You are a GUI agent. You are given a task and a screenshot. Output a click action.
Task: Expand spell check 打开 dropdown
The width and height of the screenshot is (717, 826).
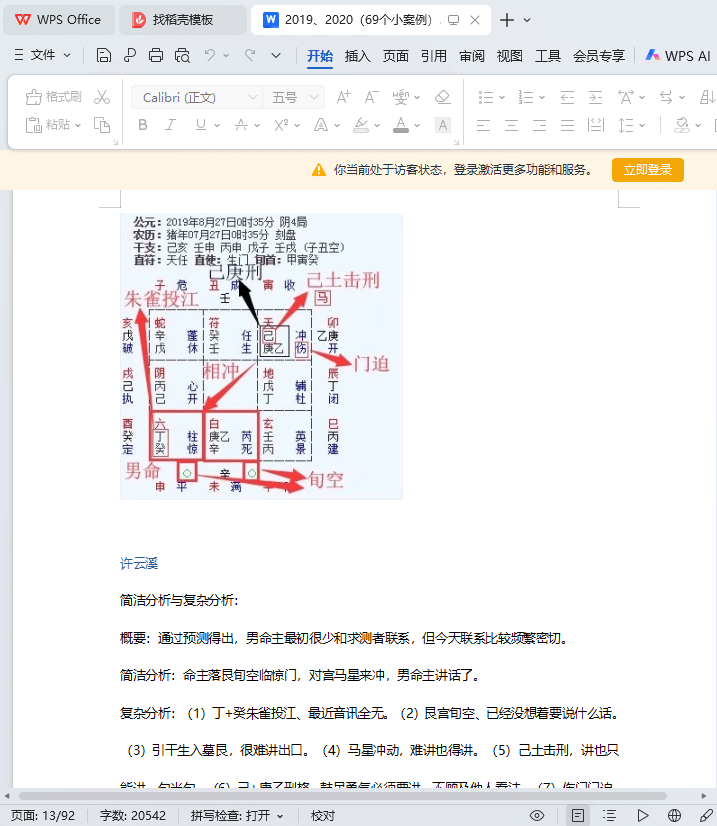tap(280, 816)
